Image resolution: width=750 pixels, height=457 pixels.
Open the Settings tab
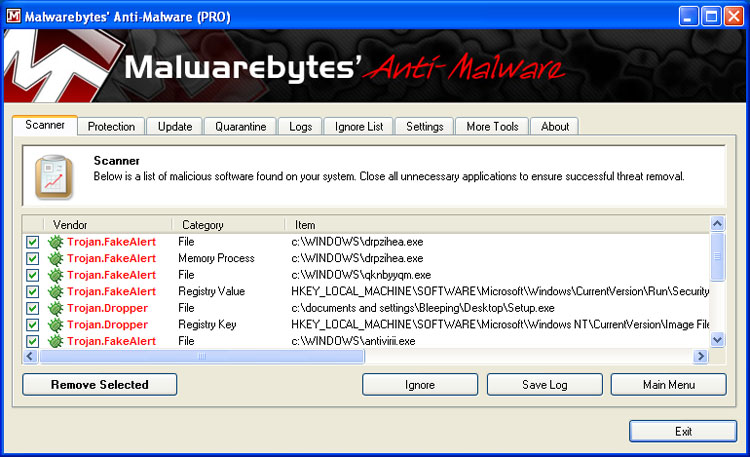click(x=425, y=127)
